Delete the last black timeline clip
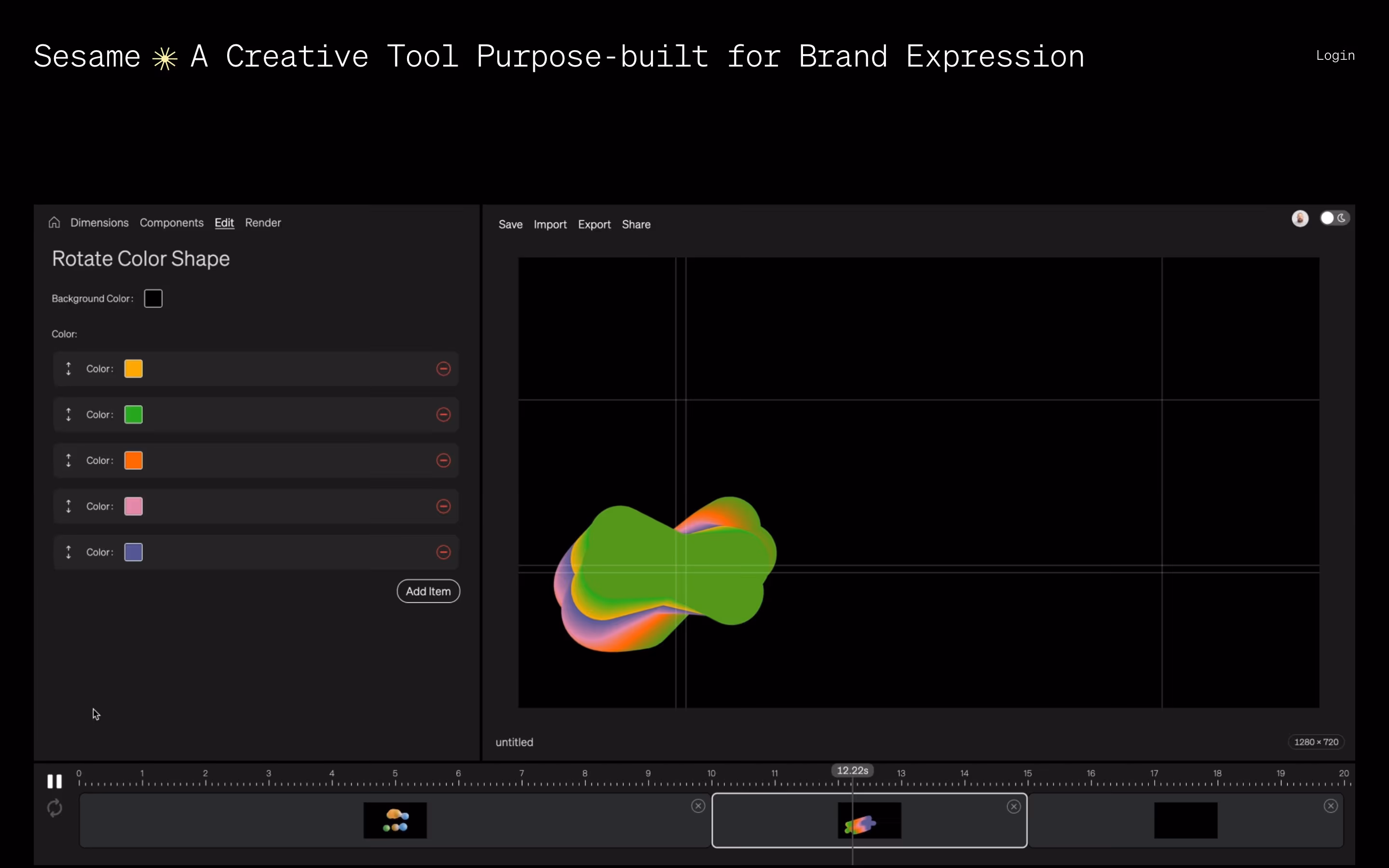This screenshot has height=868, width=1389. click(x=1331, y=806)
